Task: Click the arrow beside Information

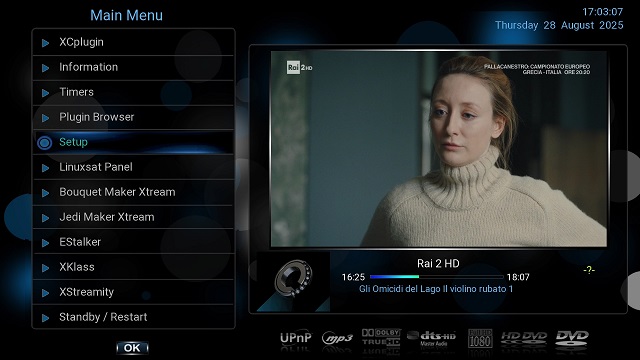Action: point(45,68)
